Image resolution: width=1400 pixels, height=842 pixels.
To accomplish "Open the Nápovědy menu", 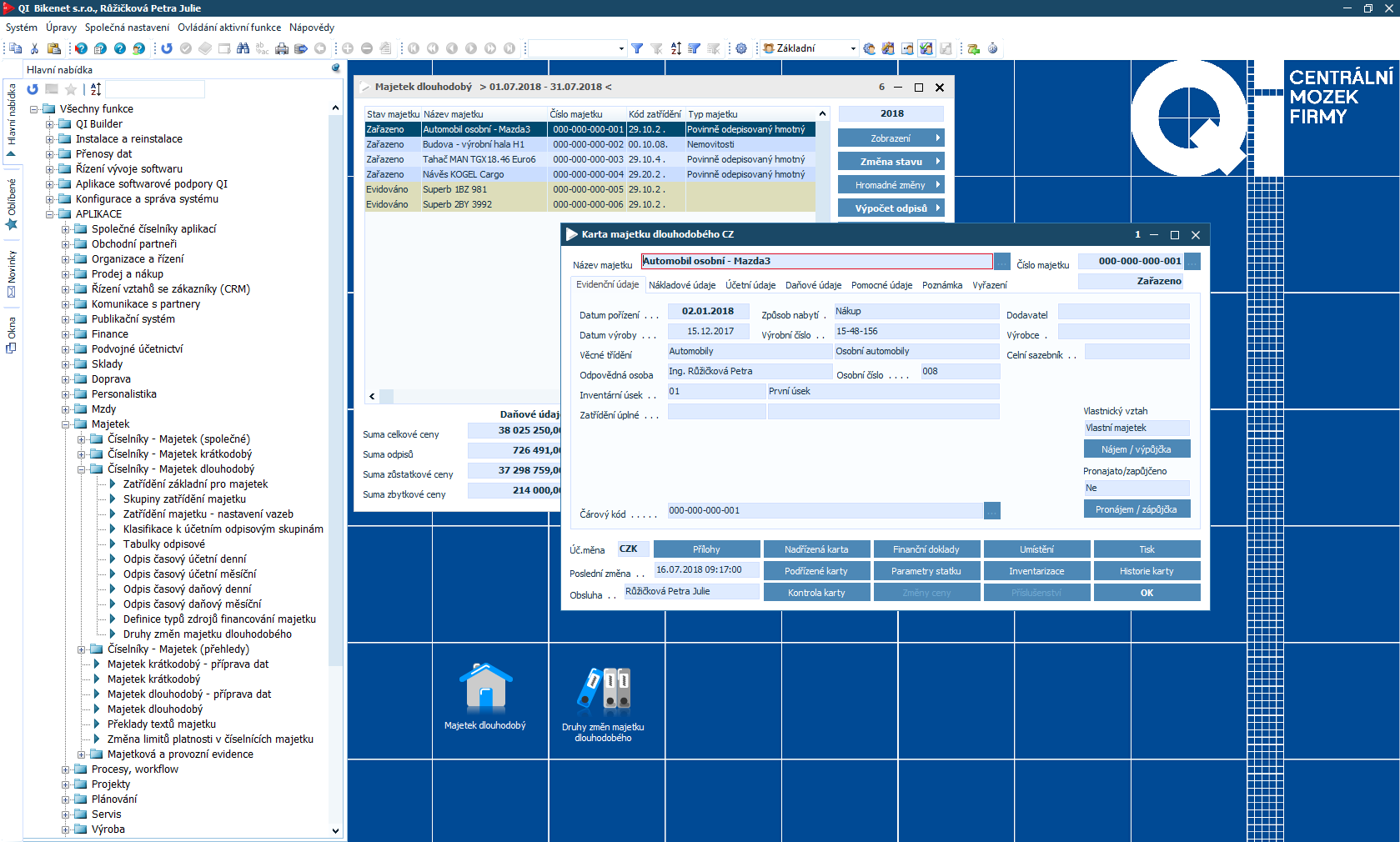I will tap(311, 28).
